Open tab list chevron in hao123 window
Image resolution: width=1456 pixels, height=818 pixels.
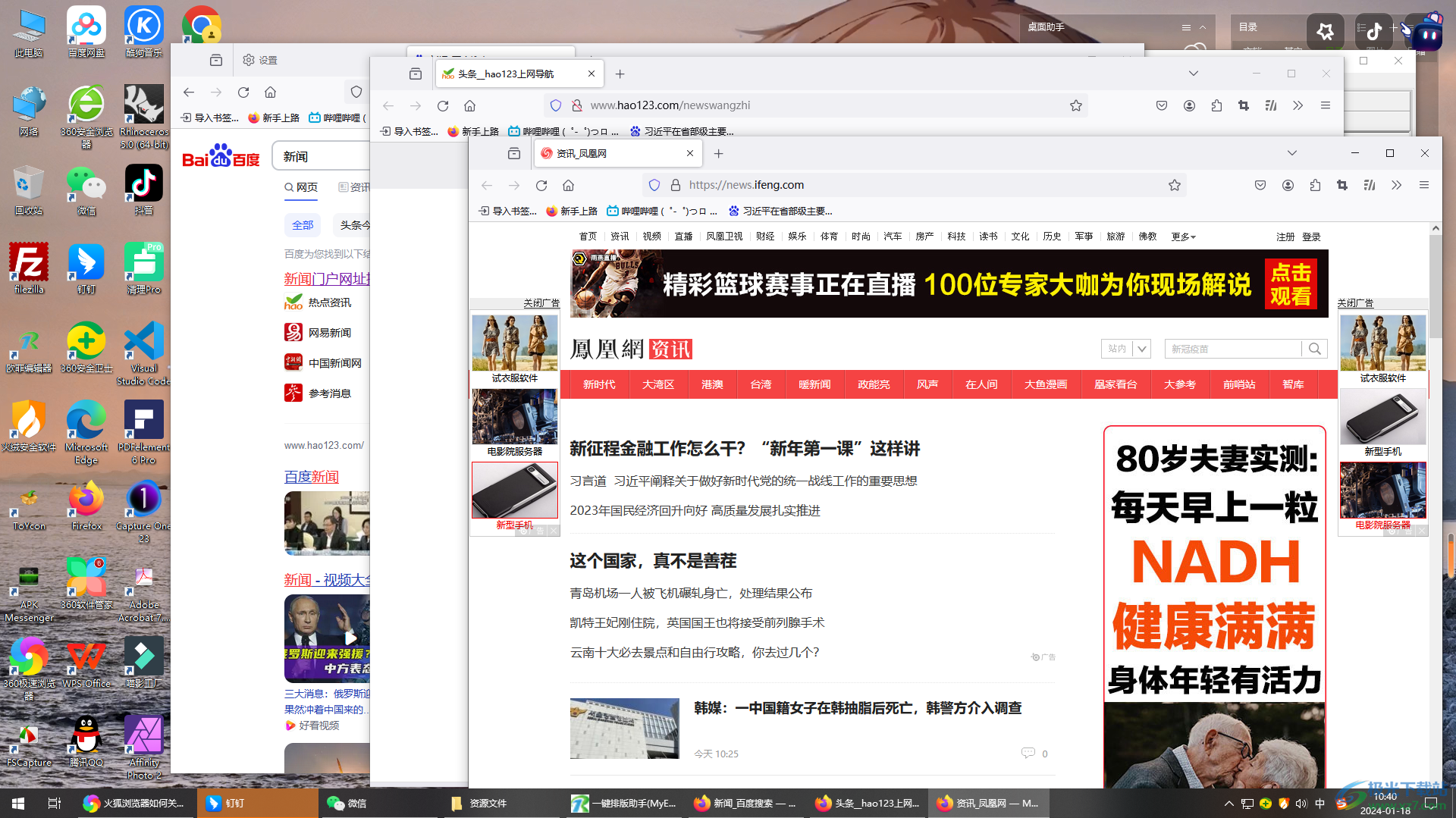click(x=1194, y=74)
